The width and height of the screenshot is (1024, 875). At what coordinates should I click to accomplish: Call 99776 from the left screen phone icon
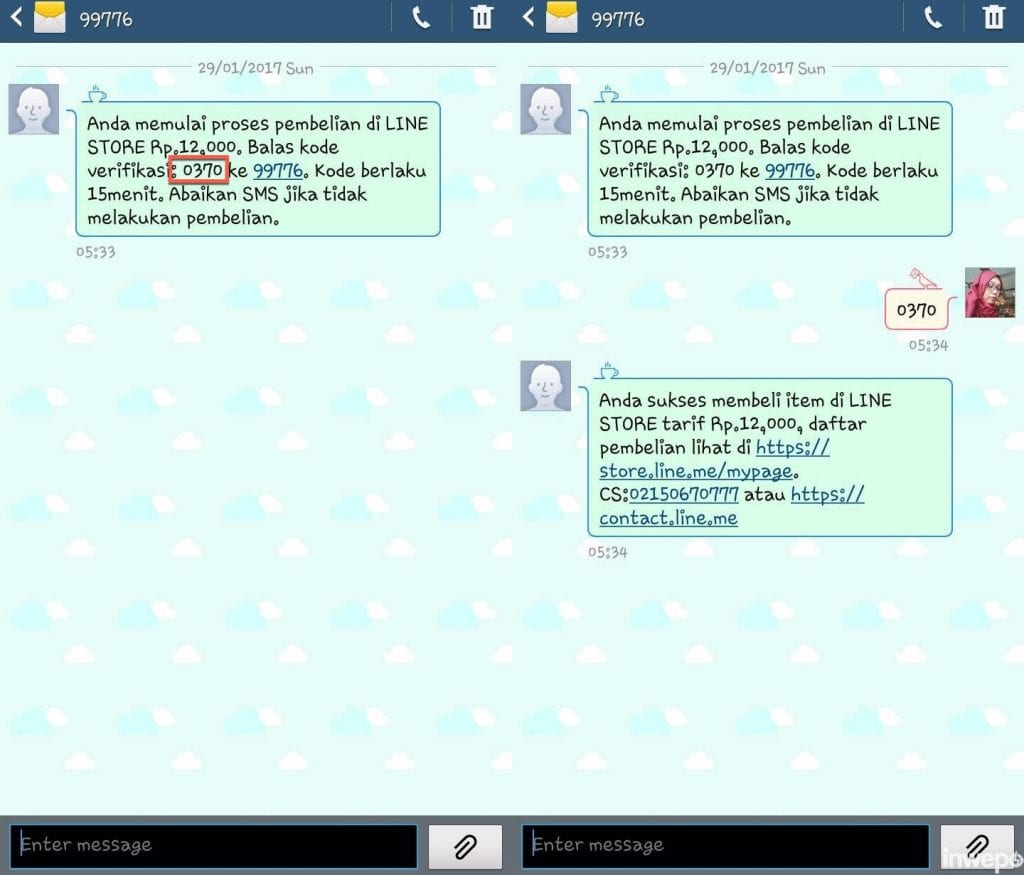click(x=421, y=18)
